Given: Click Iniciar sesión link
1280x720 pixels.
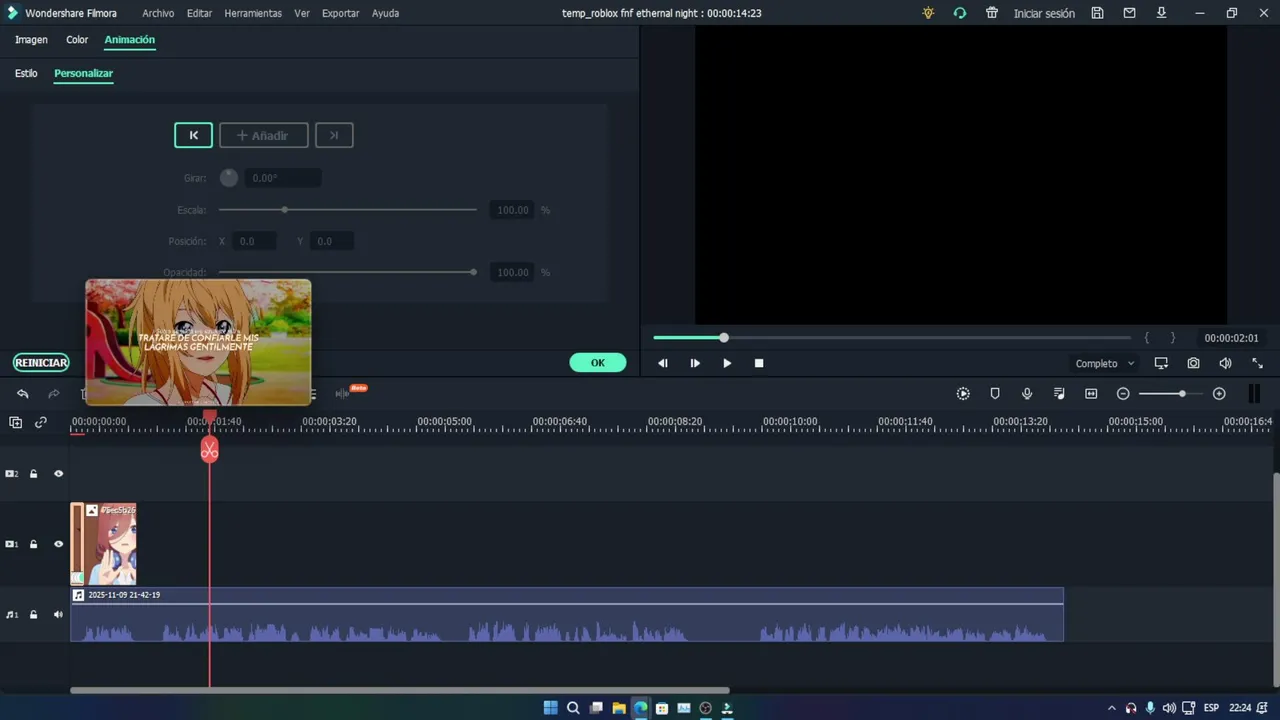Looking at the screenshot, I should [1044, 13].
